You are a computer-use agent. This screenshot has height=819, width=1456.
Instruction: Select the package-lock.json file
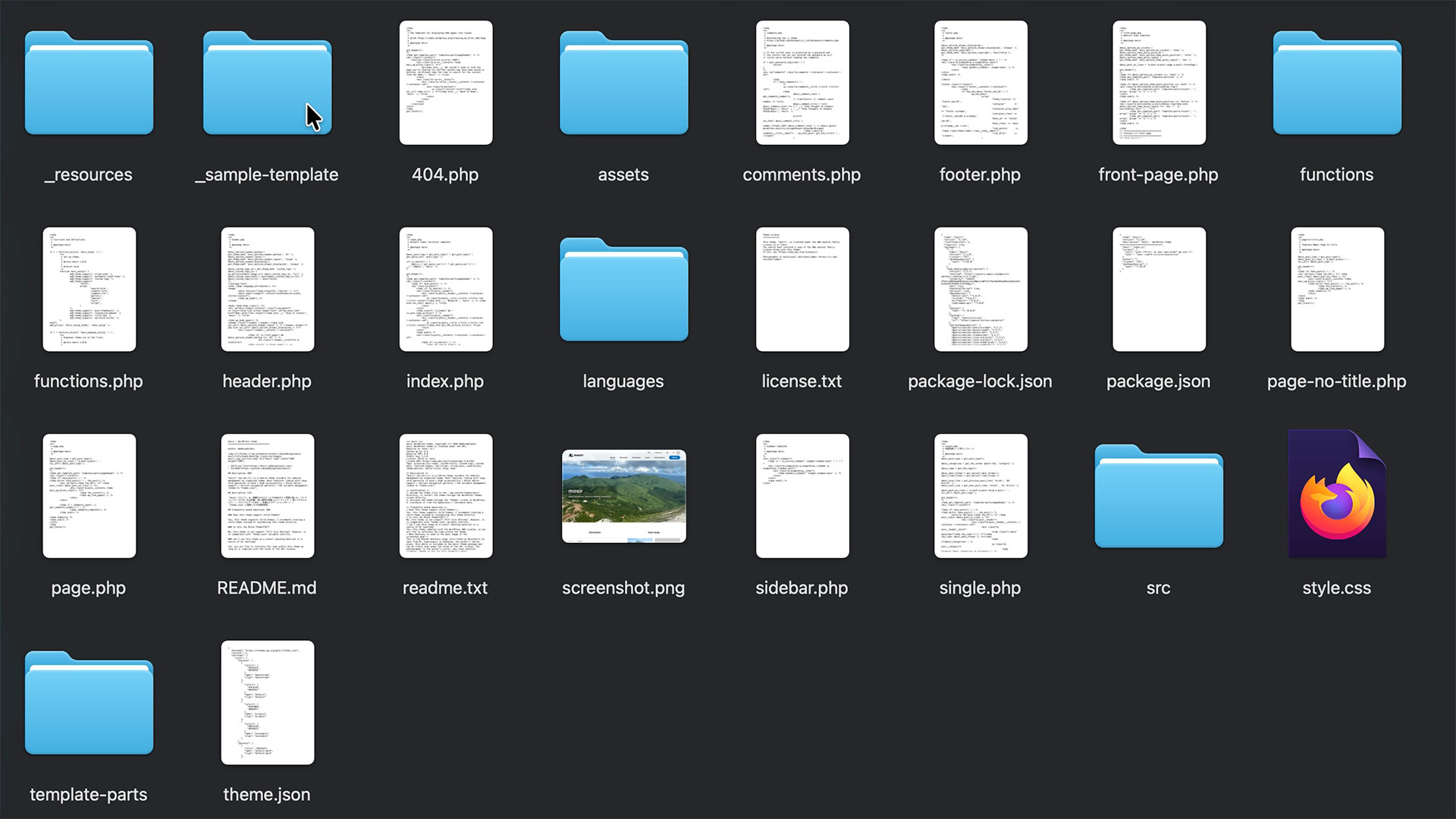[x=980, y=289]
